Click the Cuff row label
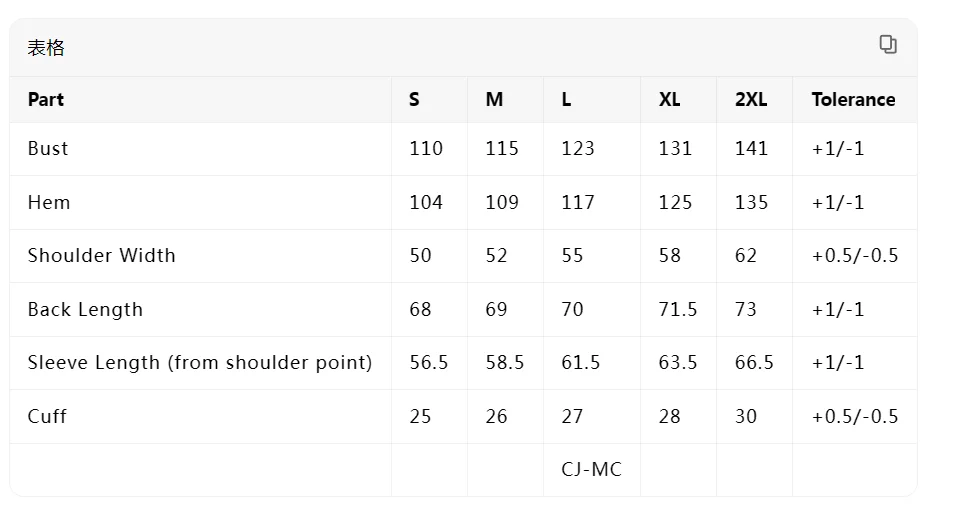 (x=47, y=417)
